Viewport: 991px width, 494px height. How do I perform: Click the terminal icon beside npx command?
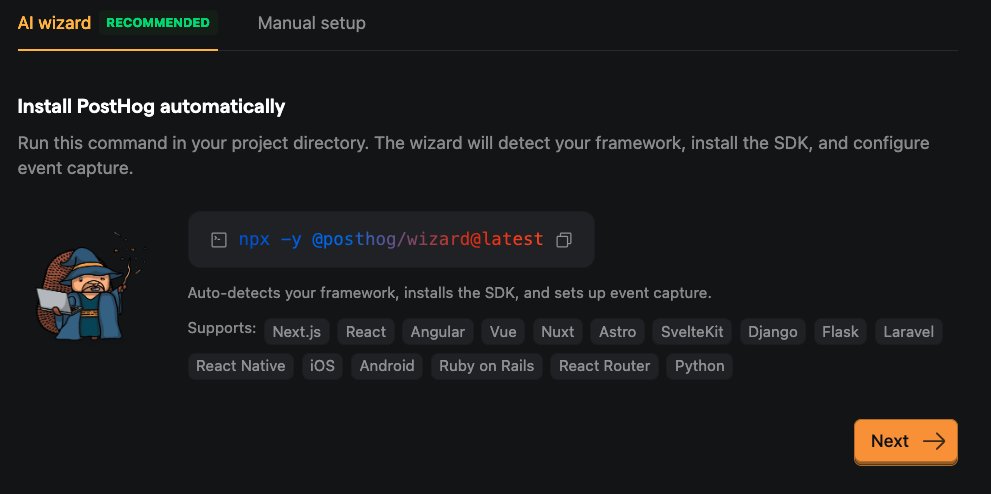pos(219,239)
